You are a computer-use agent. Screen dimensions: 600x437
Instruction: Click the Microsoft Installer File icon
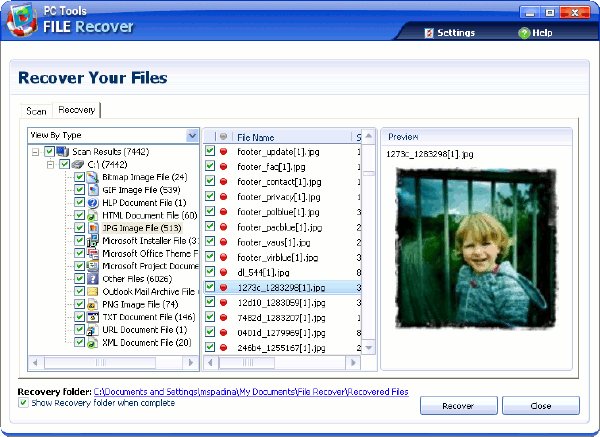(93, 241)
